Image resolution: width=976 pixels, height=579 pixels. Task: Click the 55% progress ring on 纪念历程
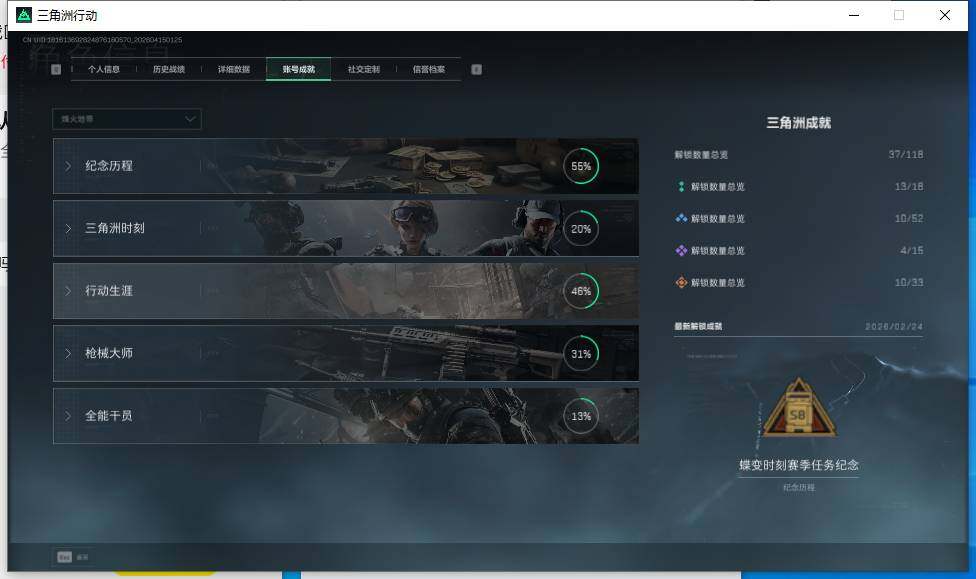pos(581,166)
